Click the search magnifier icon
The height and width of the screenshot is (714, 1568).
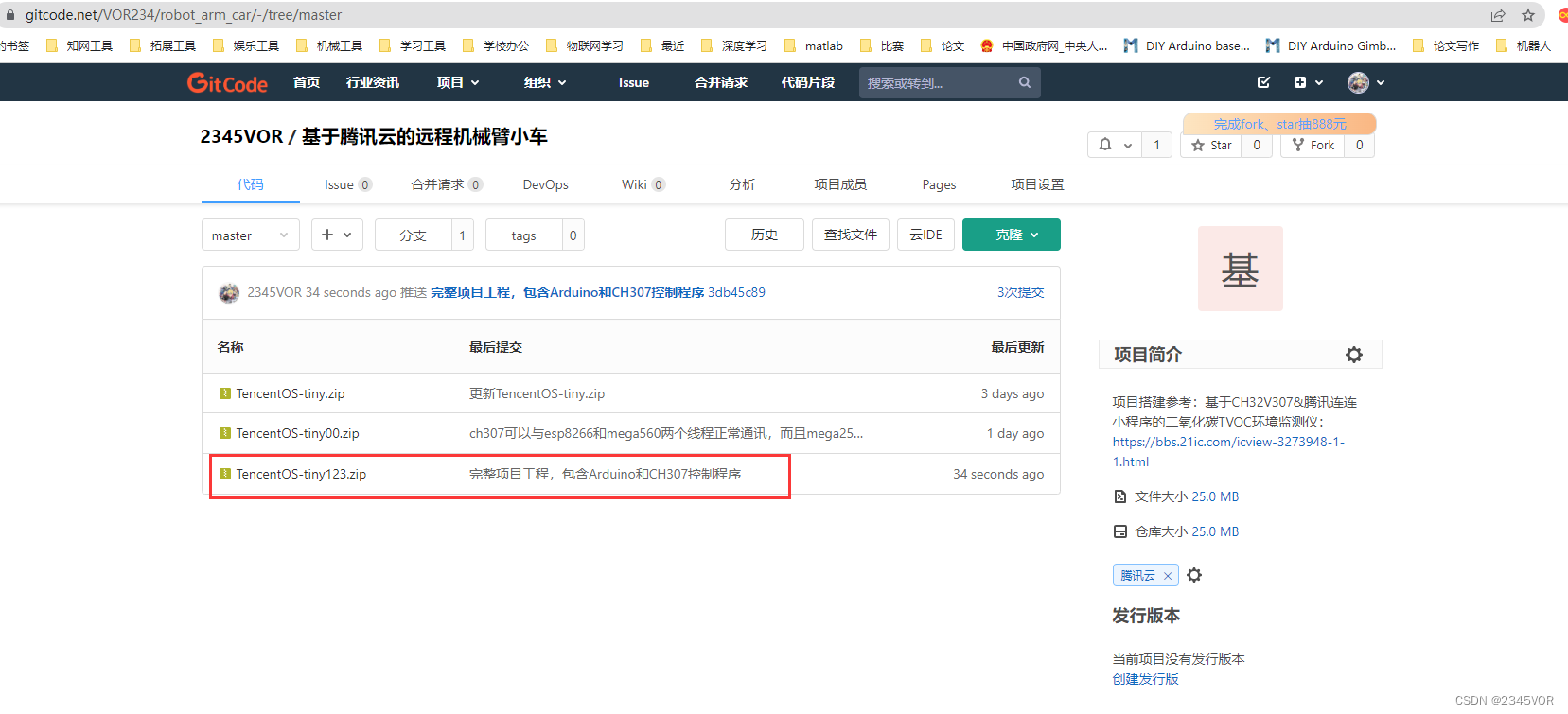(x=1024, y=83)
